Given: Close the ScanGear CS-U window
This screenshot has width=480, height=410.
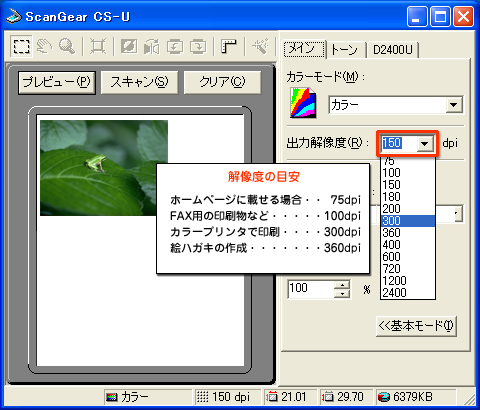Looking at the screenshot, I should (463, 16).
